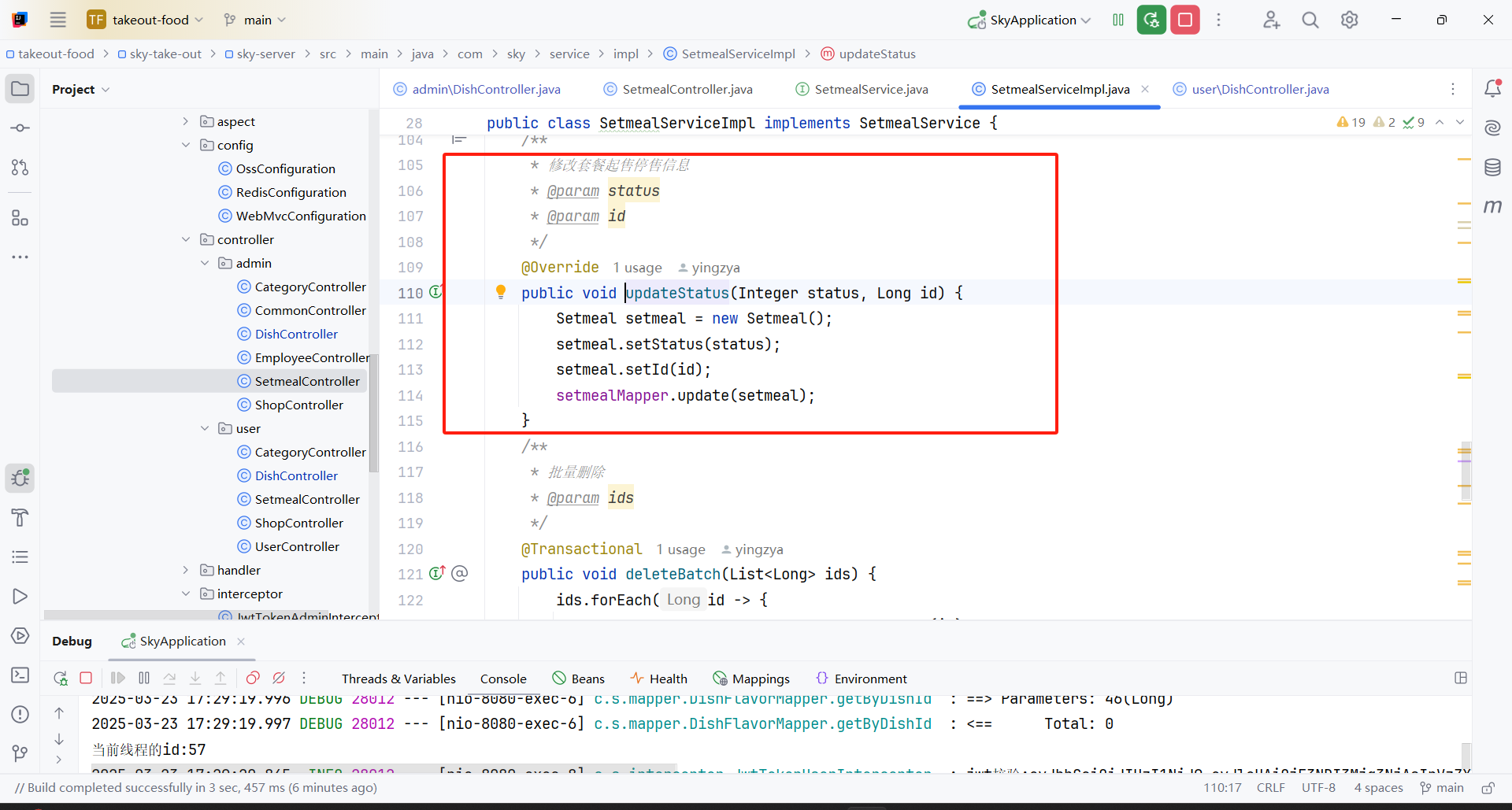Screen dimensions: 1512x810
Task: Switch to the user\DishController.java tab
Action: (x=1251, y=89)
